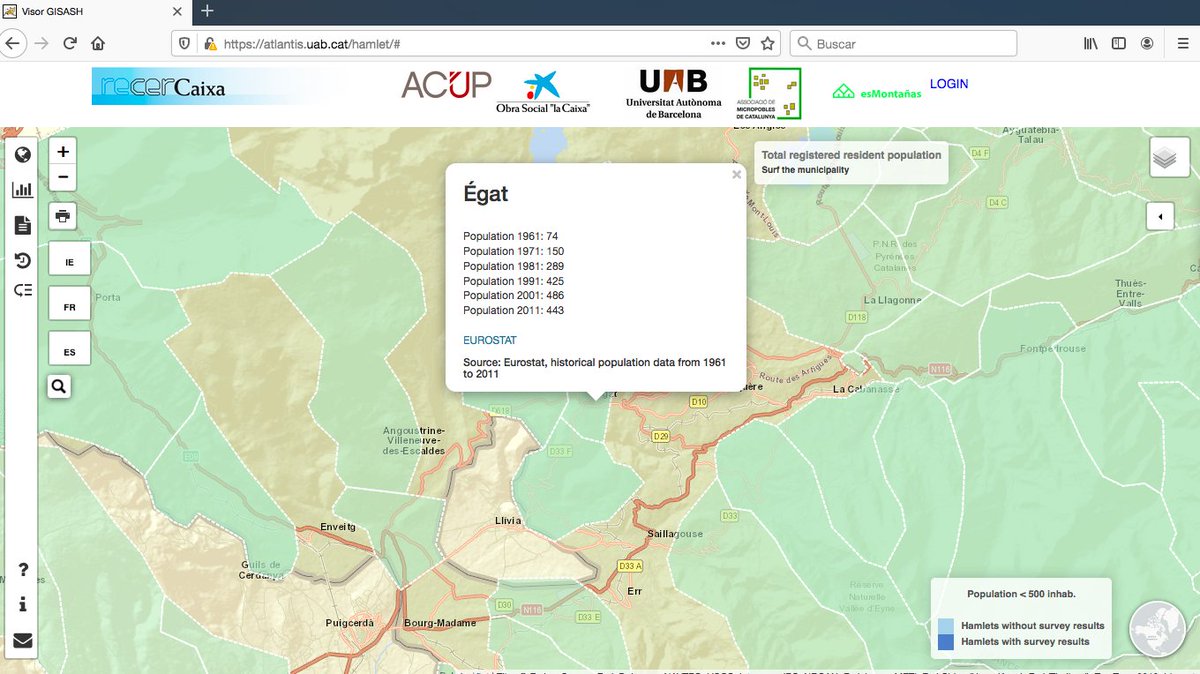
Task: Open the bar chart statistics icon
Action: [x=22, y=190]
